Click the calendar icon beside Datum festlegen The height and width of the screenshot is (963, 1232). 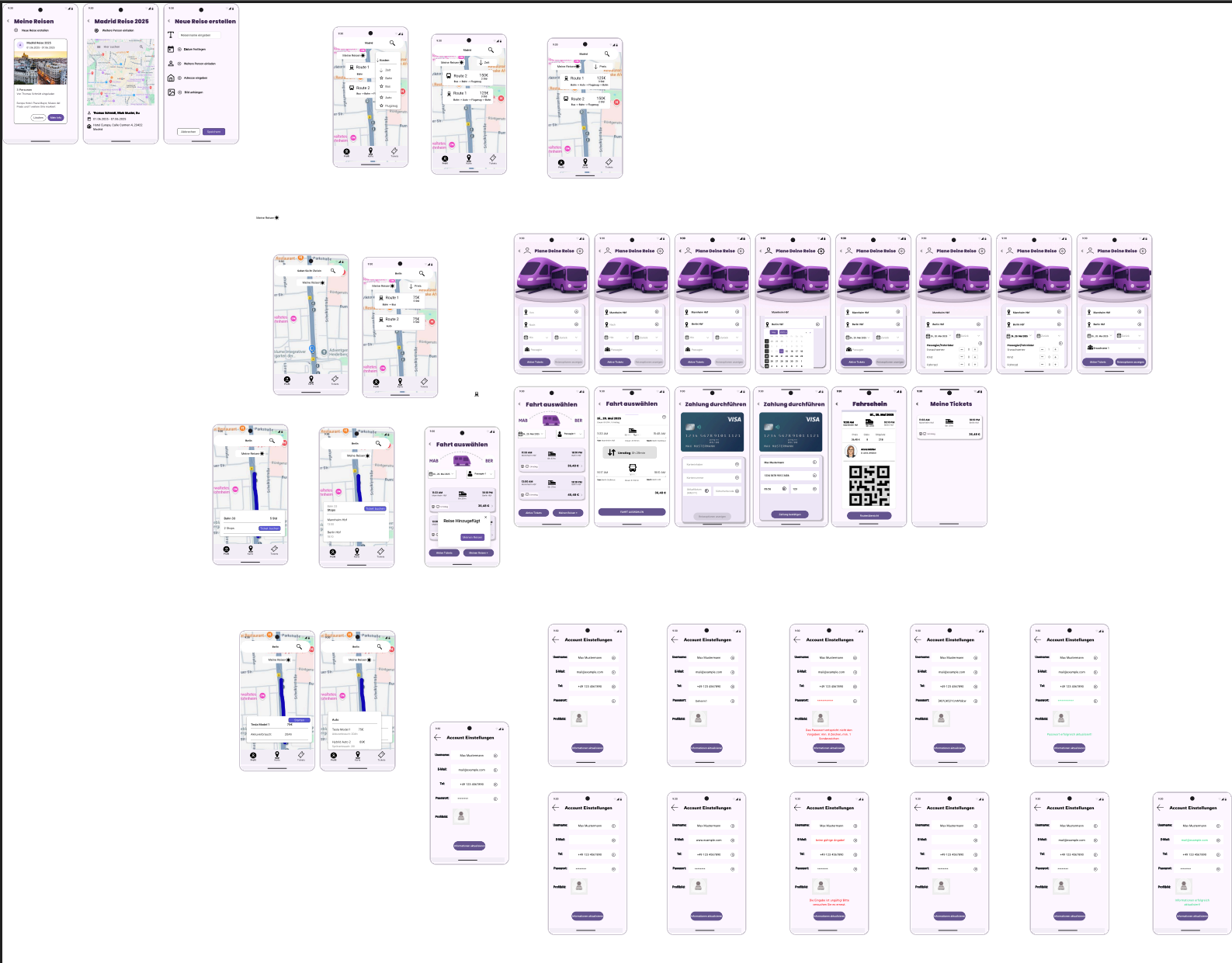click(171, 49)
